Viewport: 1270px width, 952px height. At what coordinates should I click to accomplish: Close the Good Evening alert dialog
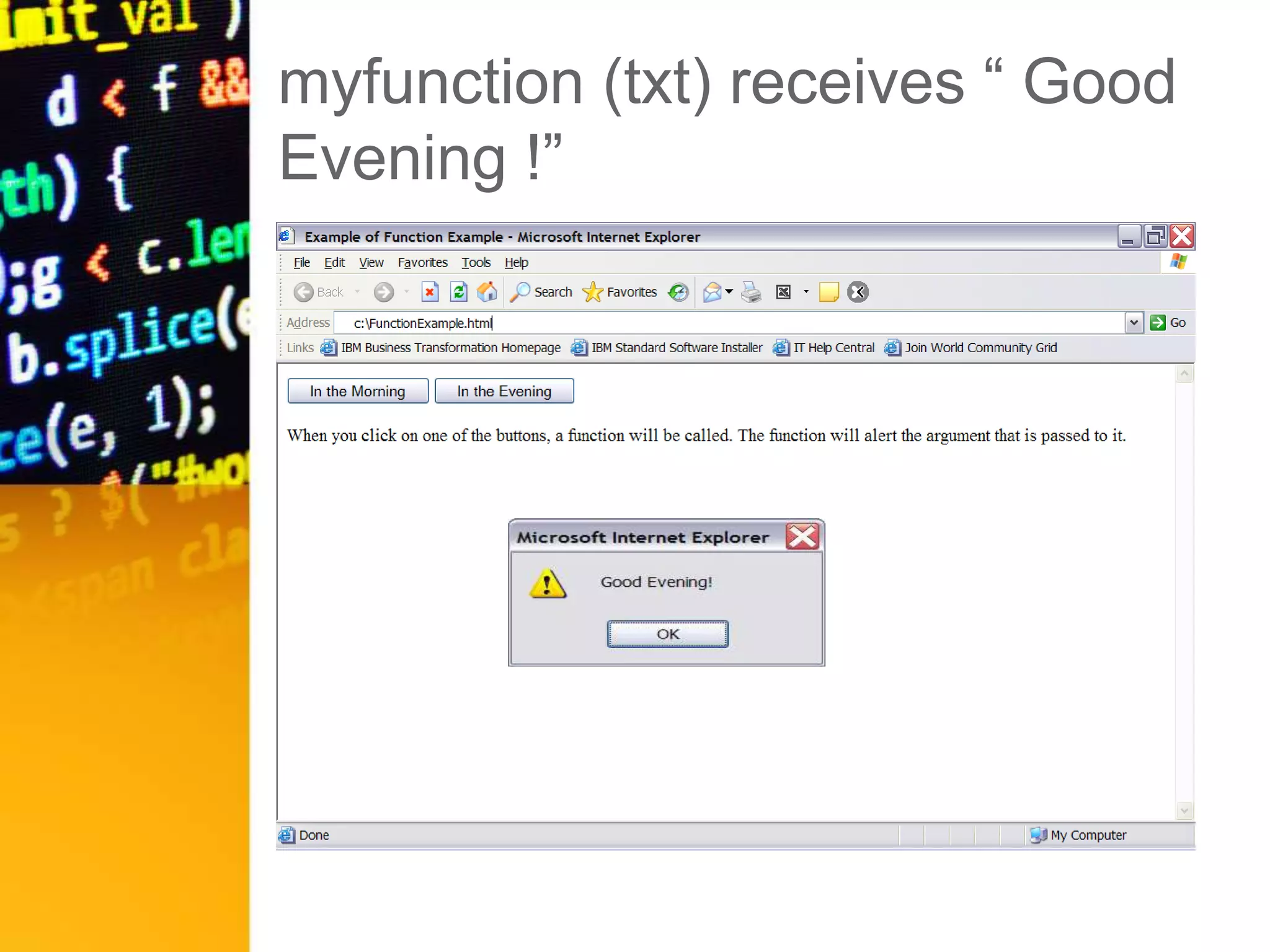802,537
